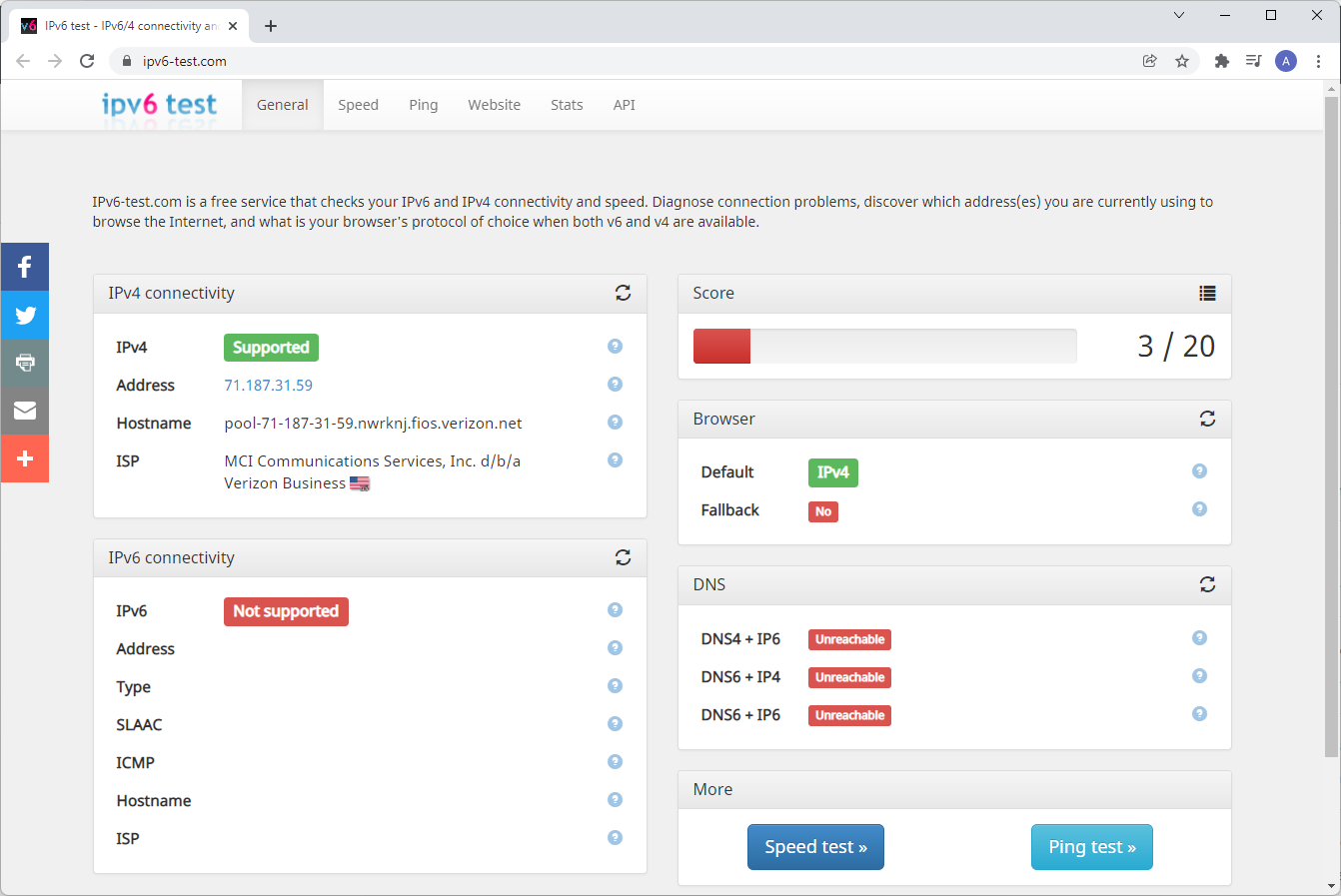Switch to the Speed tab
The image size is (1341, 896).
[358, 104]
